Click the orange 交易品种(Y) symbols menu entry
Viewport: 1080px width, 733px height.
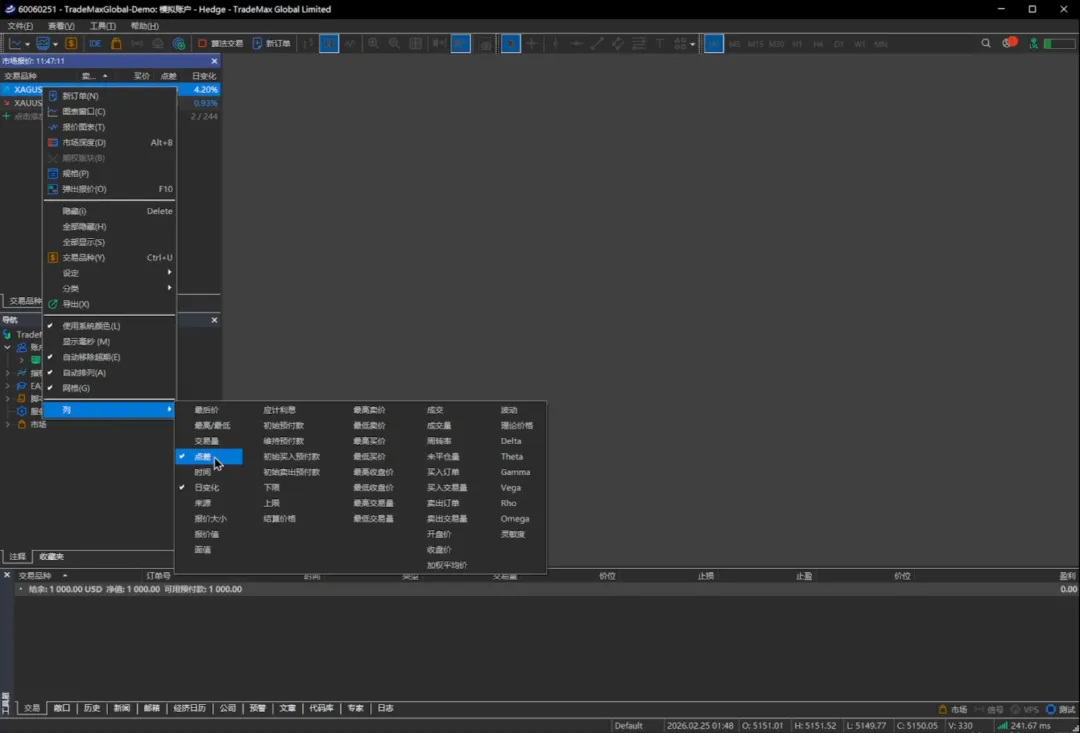click(83, 258)
